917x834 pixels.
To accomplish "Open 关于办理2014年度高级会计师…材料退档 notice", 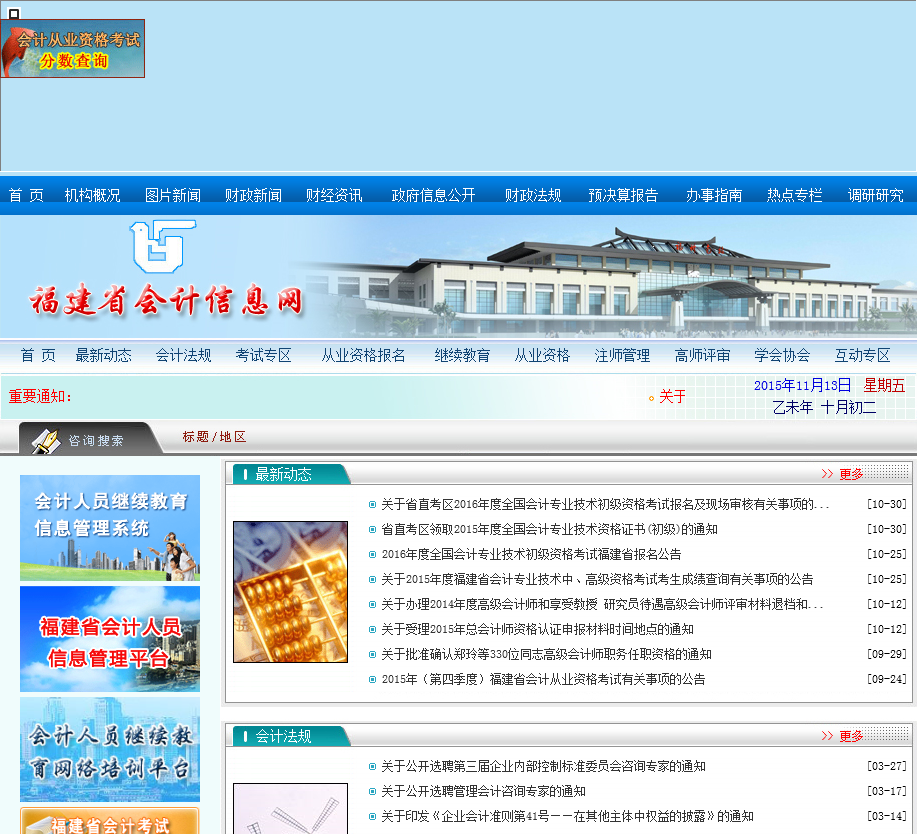I will click(x=602, y=605).
